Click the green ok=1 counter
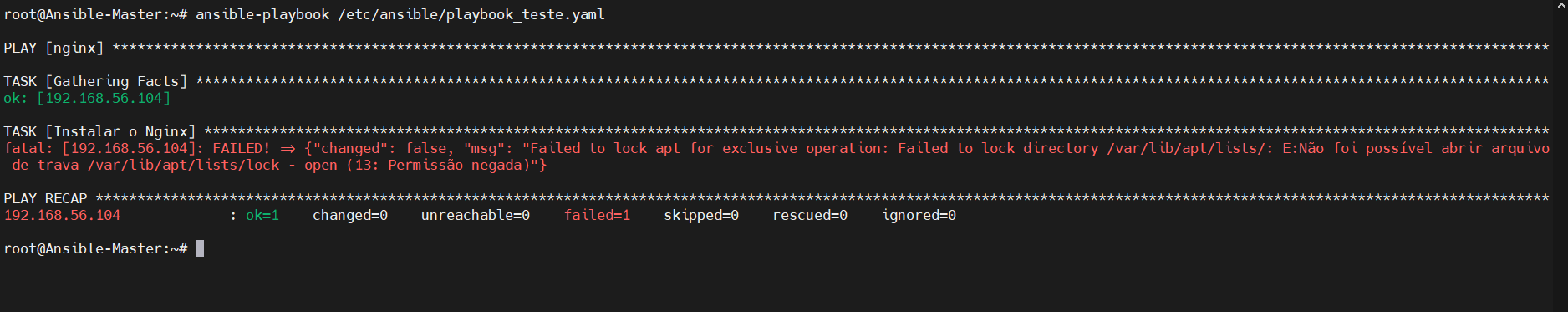The image size is (1568, 312). 262,215
